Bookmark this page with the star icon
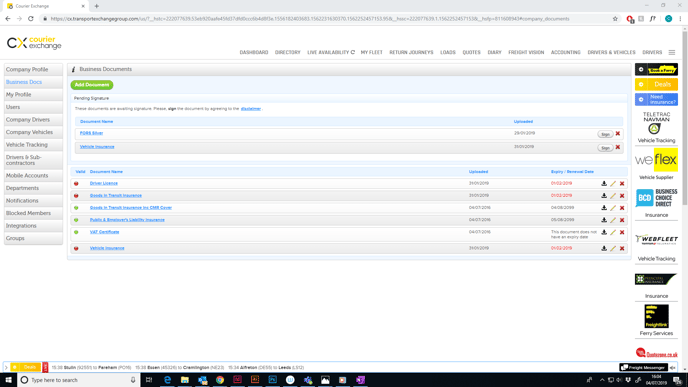This screenshot has height=387, width=688. point(615,19)
